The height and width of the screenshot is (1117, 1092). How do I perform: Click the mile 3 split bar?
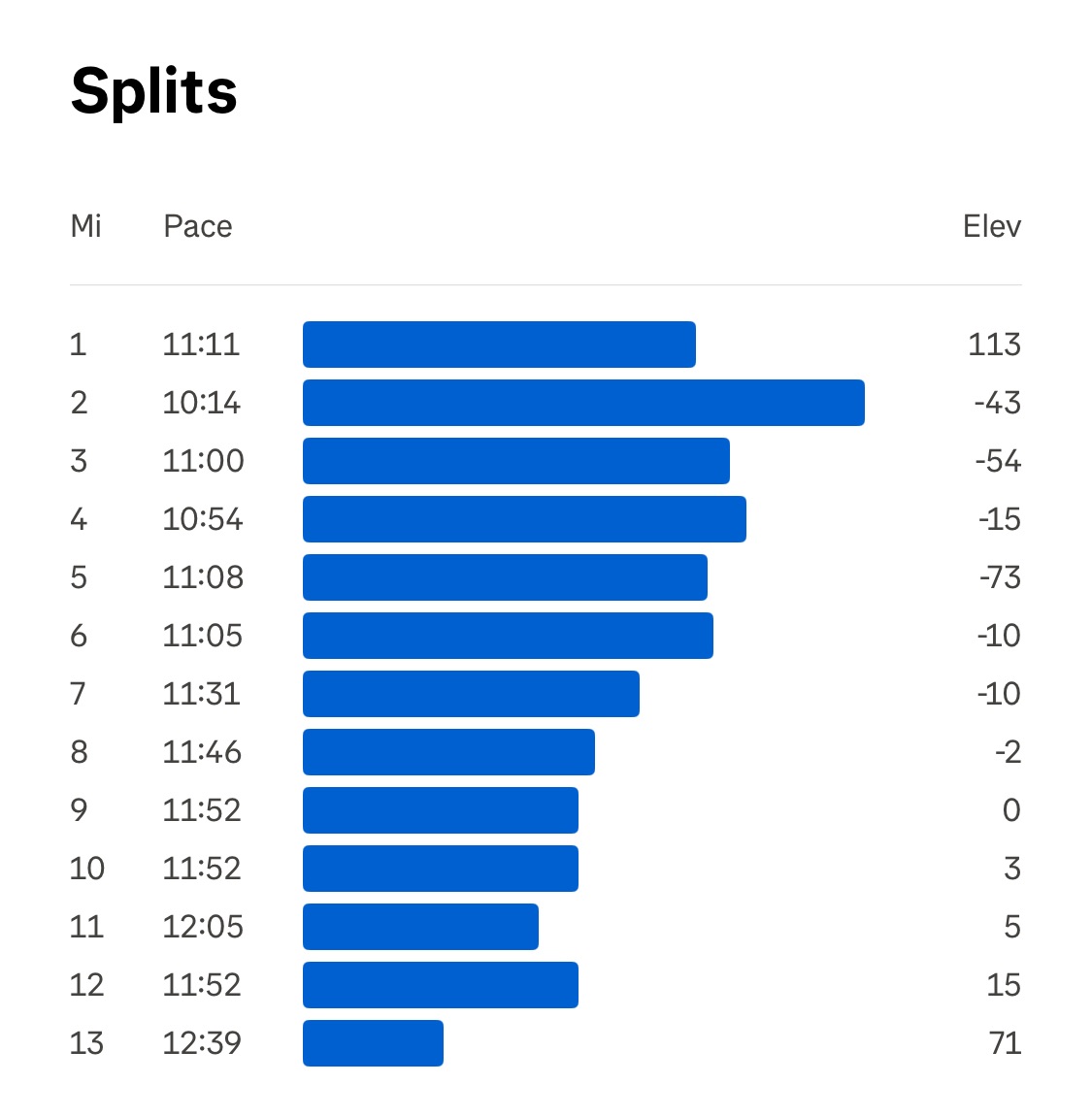tap(515, 461)
